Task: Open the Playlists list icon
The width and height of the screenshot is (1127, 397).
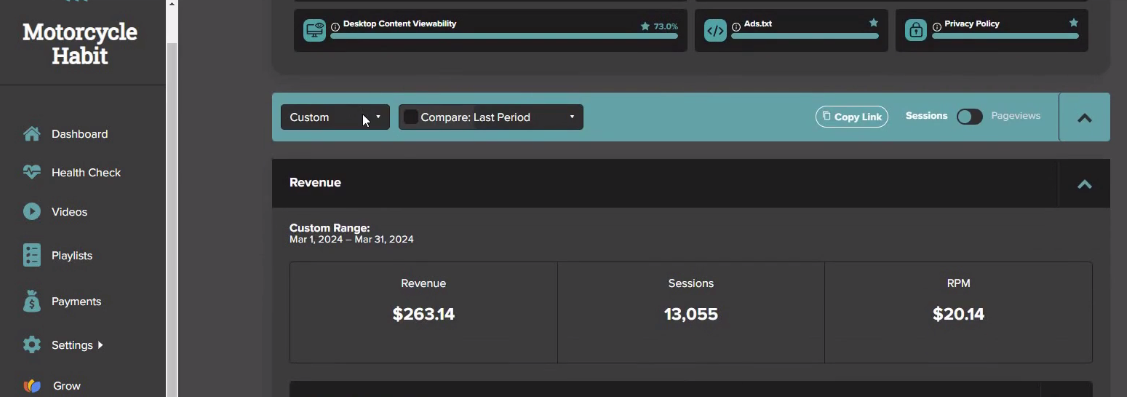Action: [32, 255]
